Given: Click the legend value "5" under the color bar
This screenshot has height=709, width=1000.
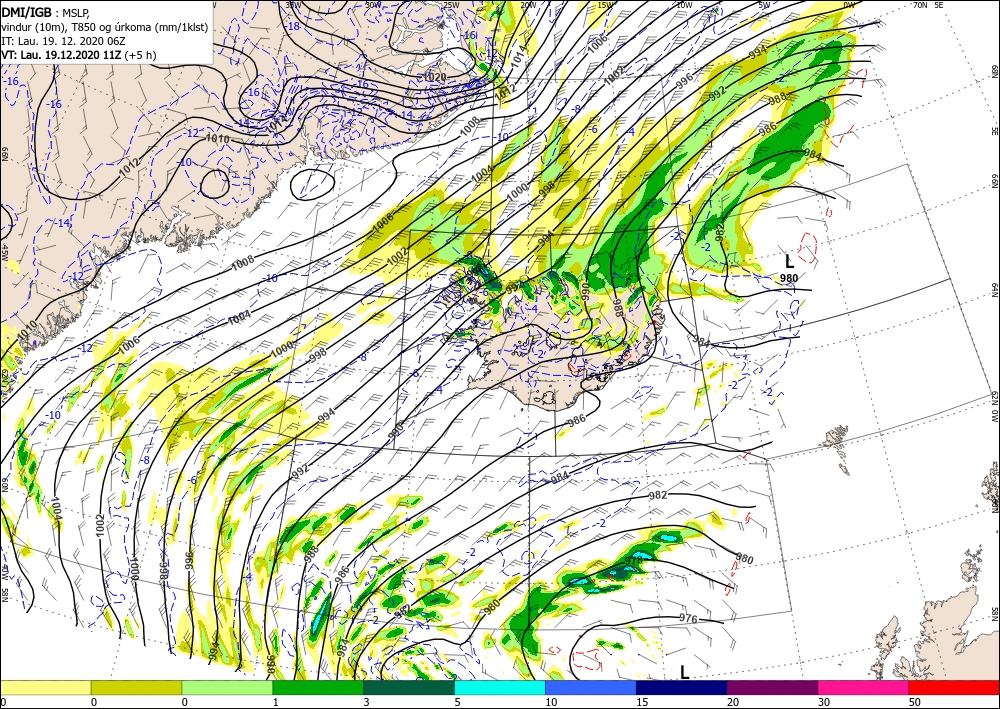Looking at the screenshot, I should [457, 702].
